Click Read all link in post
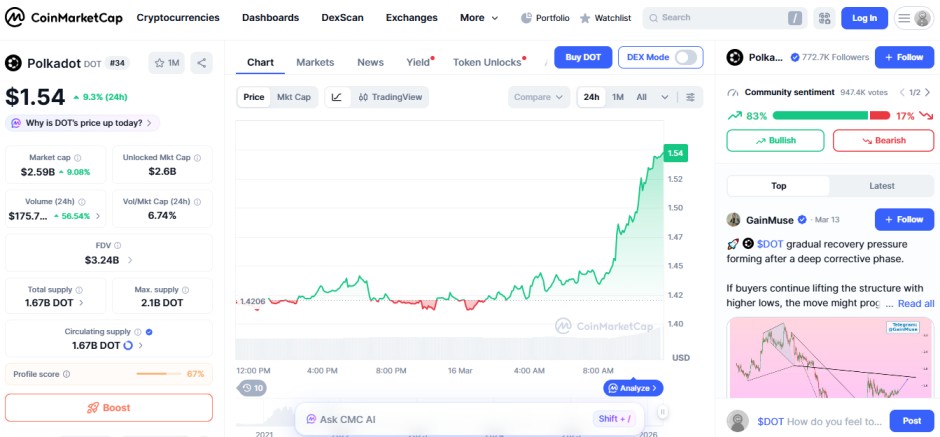The width and height of the screenshot is (940, 437). pyautogui.click(x=916, y=303)
